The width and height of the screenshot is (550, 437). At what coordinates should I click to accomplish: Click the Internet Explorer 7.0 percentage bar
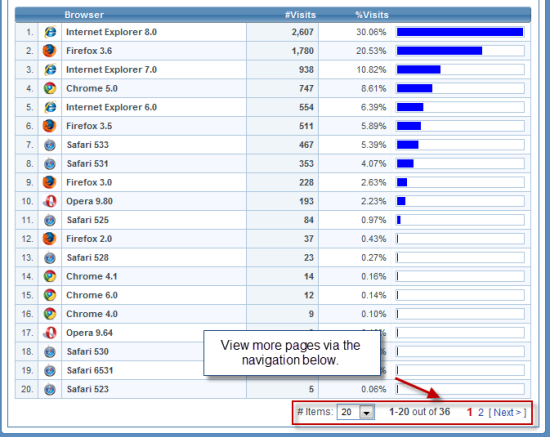coord(460,70)
